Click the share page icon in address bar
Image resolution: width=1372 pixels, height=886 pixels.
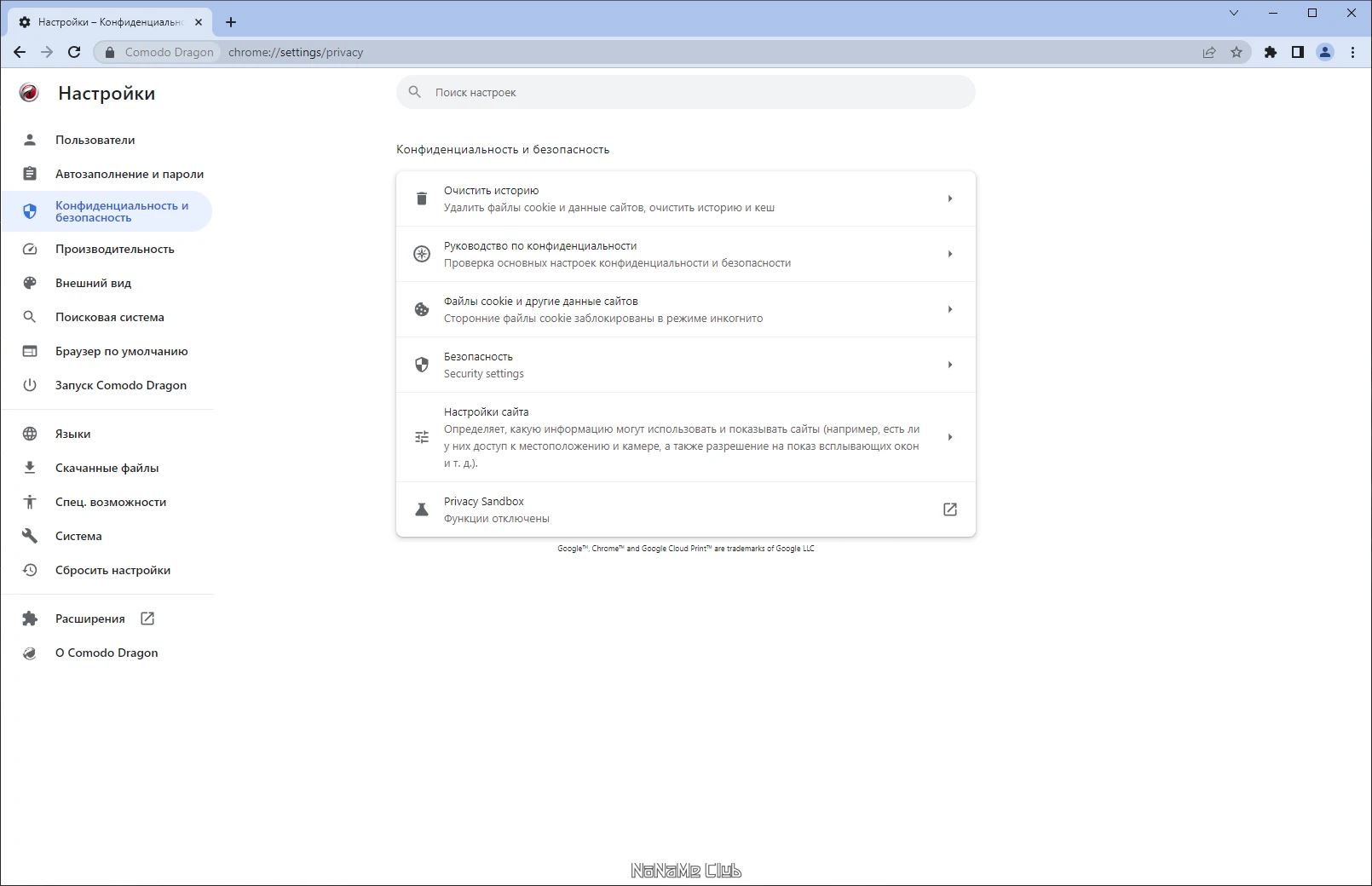pos(1209,52)
